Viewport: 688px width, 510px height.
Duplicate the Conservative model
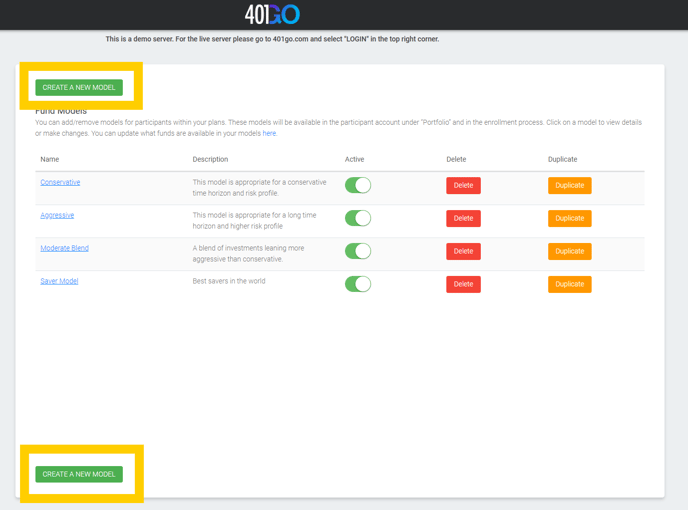[x=569, y=185]
